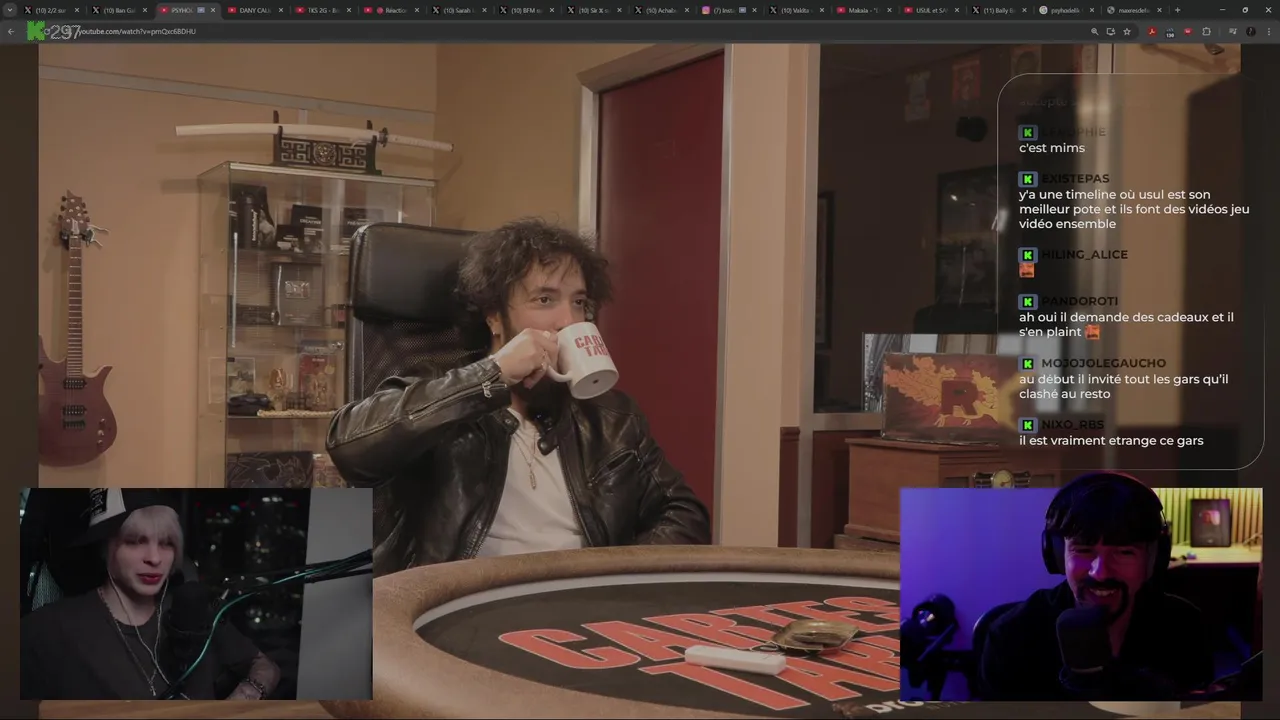Switch to the '(50) Achab' X tab

click(661, 10)
